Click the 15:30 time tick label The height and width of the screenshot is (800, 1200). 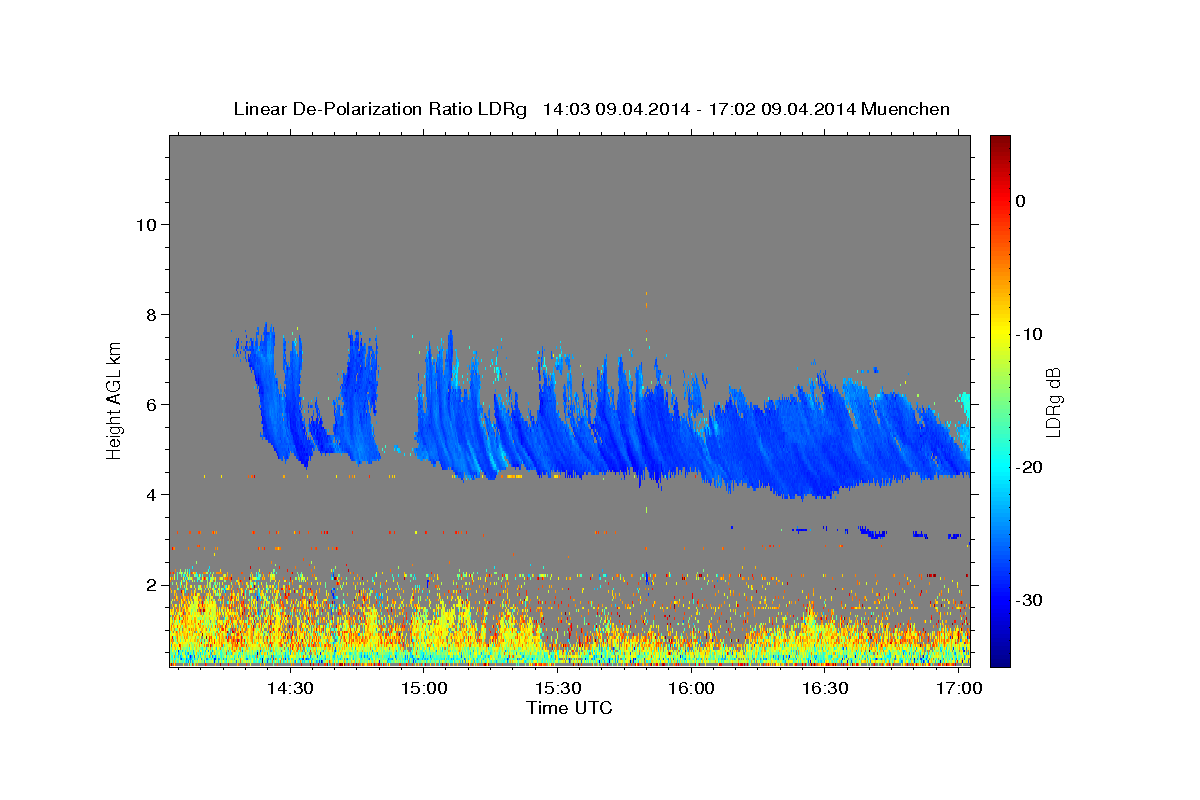(558, 689)
